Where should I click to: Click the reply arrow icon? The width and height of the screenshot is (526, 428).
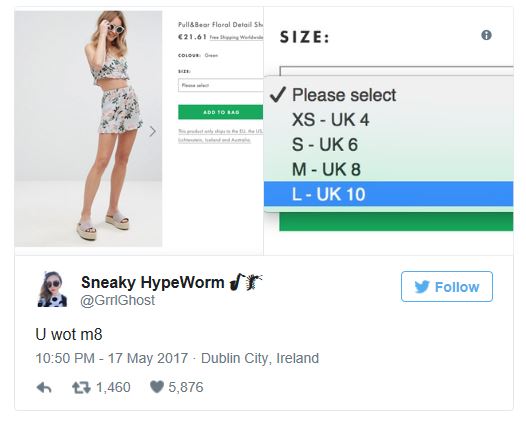coord(44,387)
